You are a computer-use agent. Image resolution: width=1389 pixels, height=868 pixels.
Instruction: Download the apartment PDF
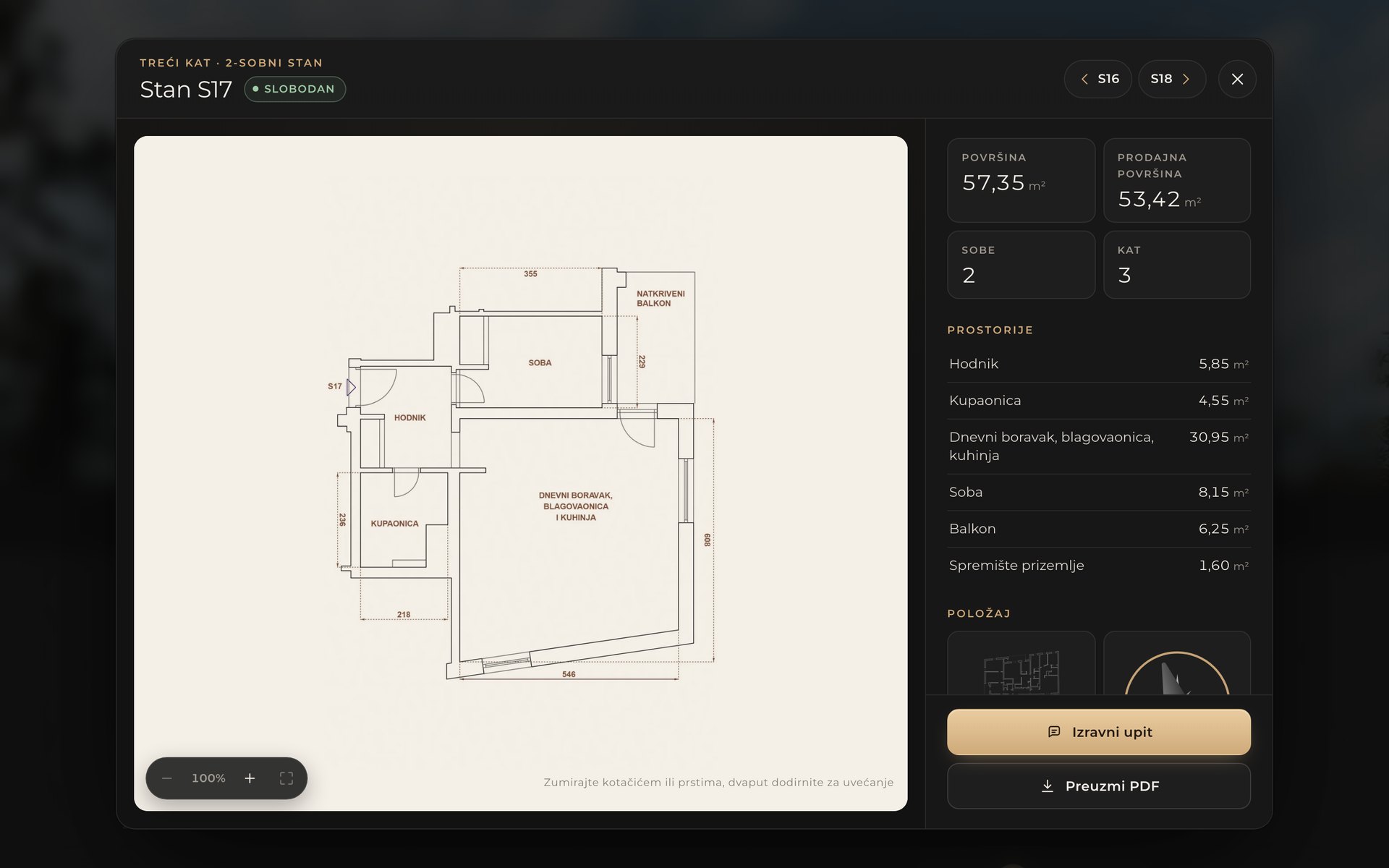1099,786
